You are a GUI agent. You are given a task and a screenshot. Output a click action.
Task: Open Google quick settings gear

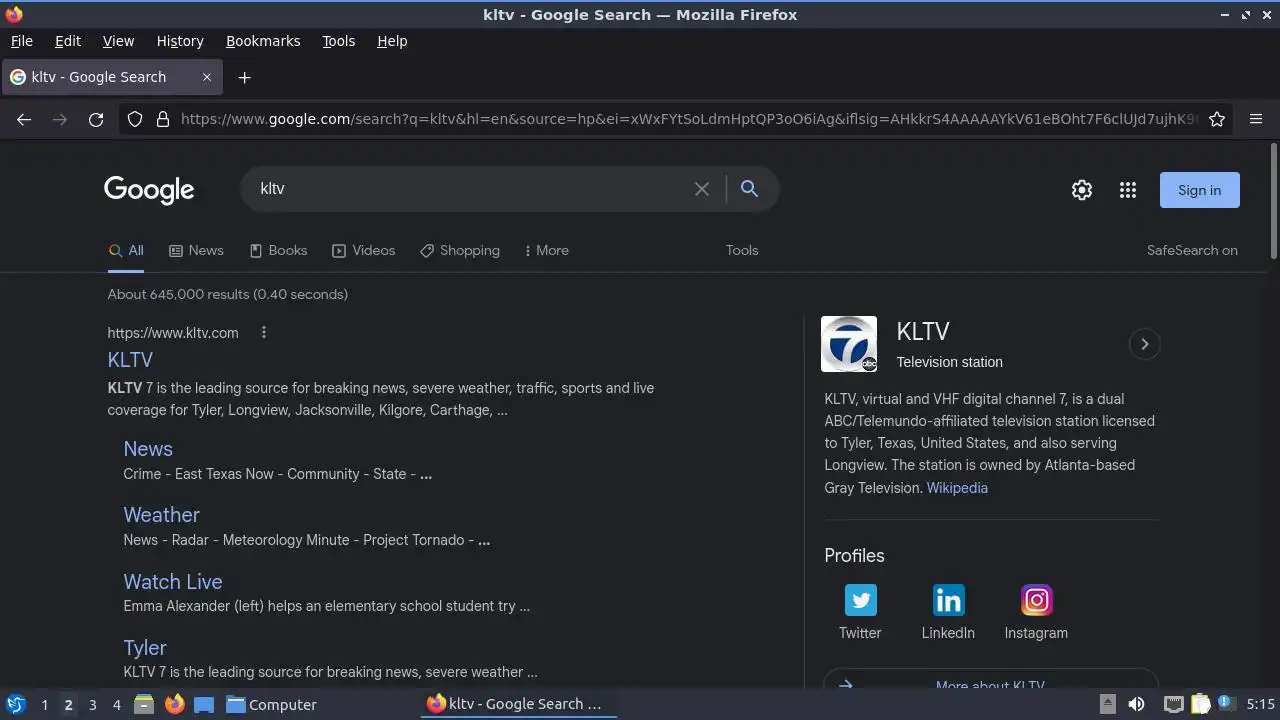1082,190
